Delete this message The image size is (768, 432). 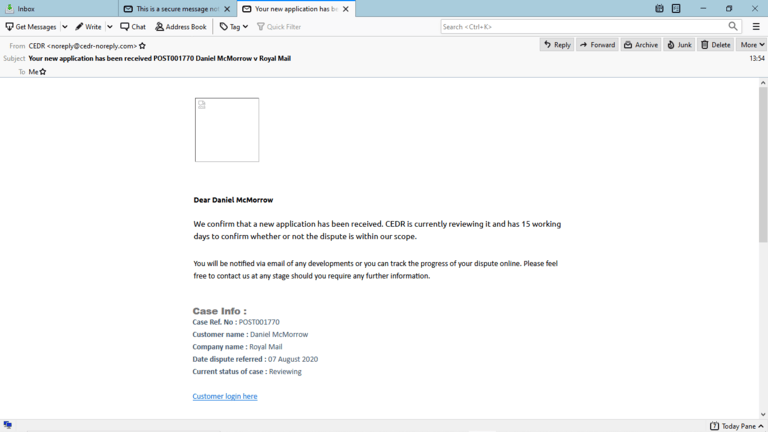point(716,45)
